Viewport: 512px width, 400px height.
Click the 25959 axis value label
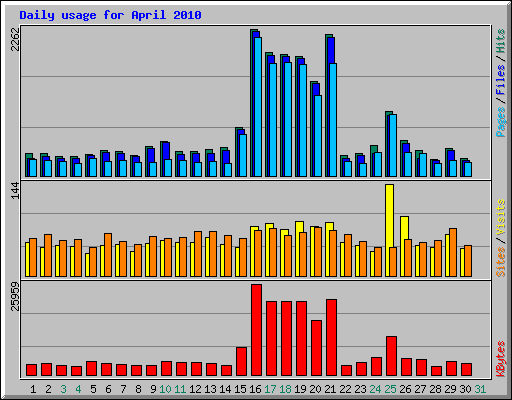[15, 296]
